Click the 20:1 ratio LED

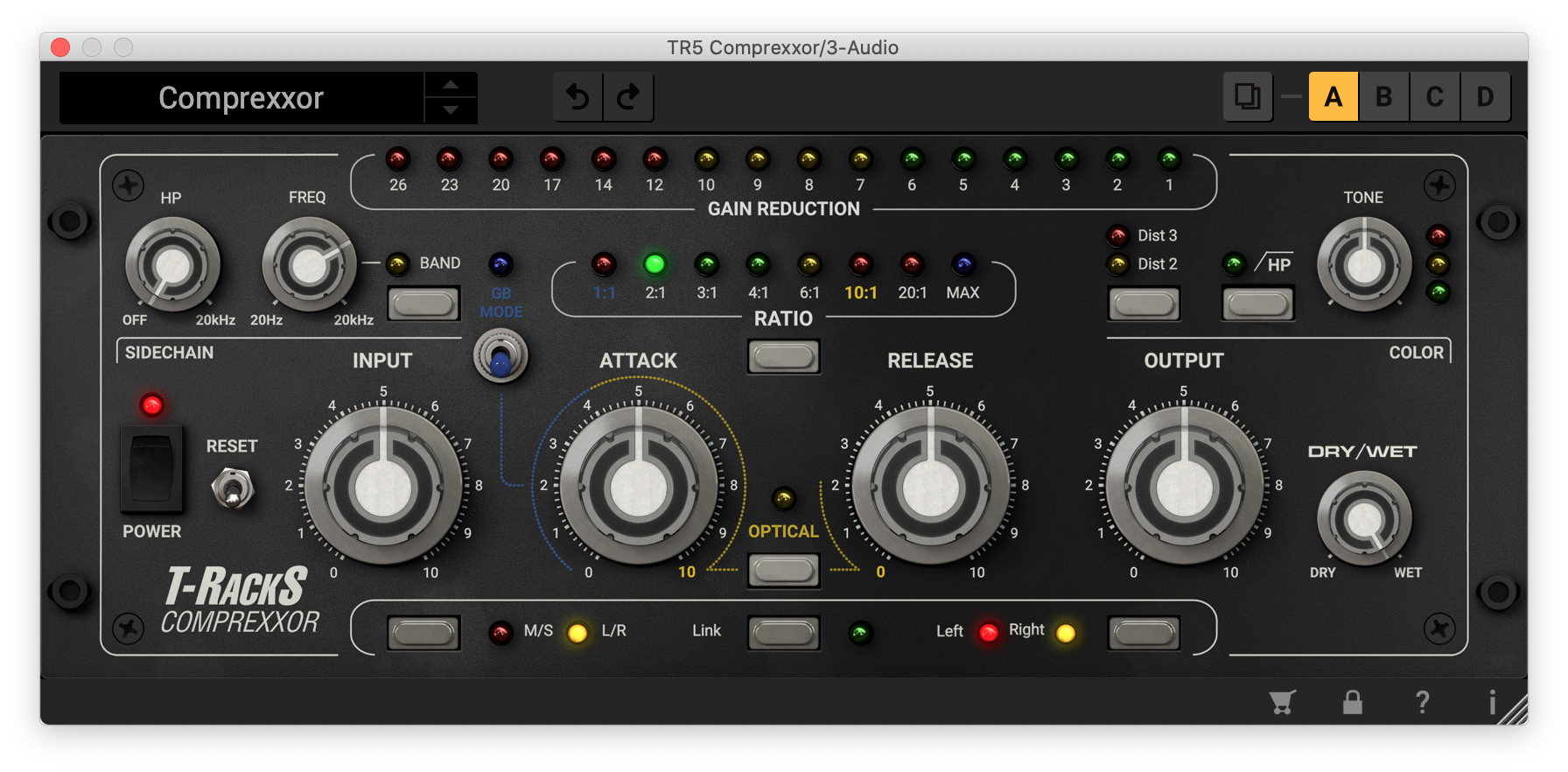click(912, 263)
